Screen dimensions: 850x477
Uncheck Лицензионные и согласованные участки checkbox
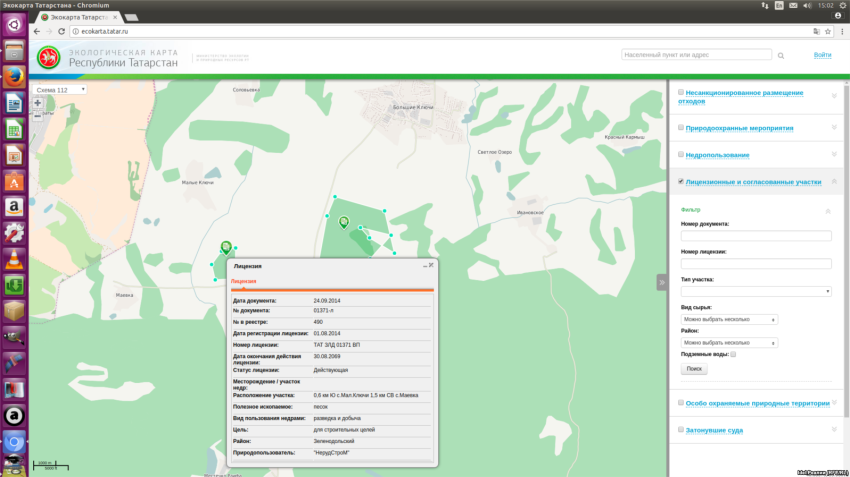click(x=681, y=182)
